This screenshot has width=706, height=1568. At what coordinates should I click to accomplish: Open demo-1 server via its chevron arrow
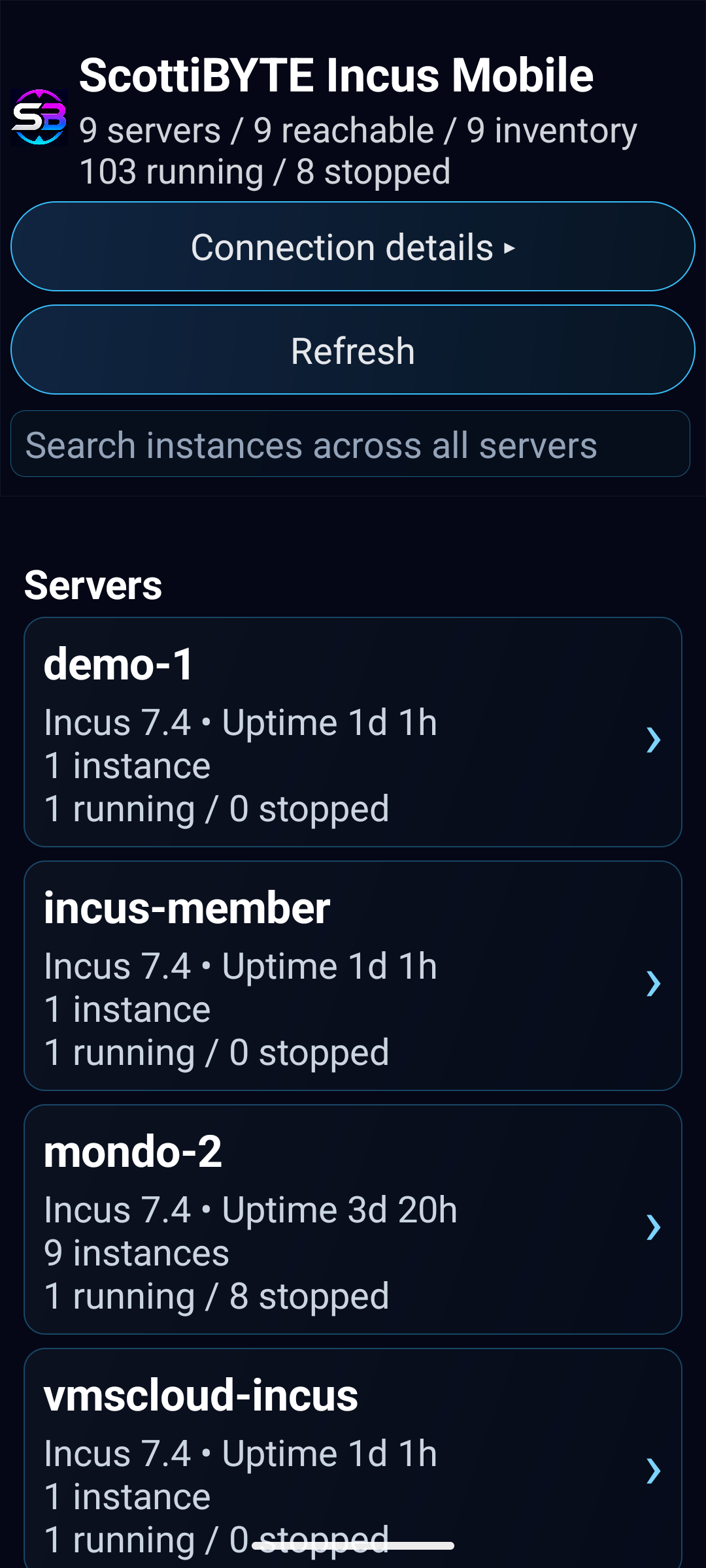[653, 740]
